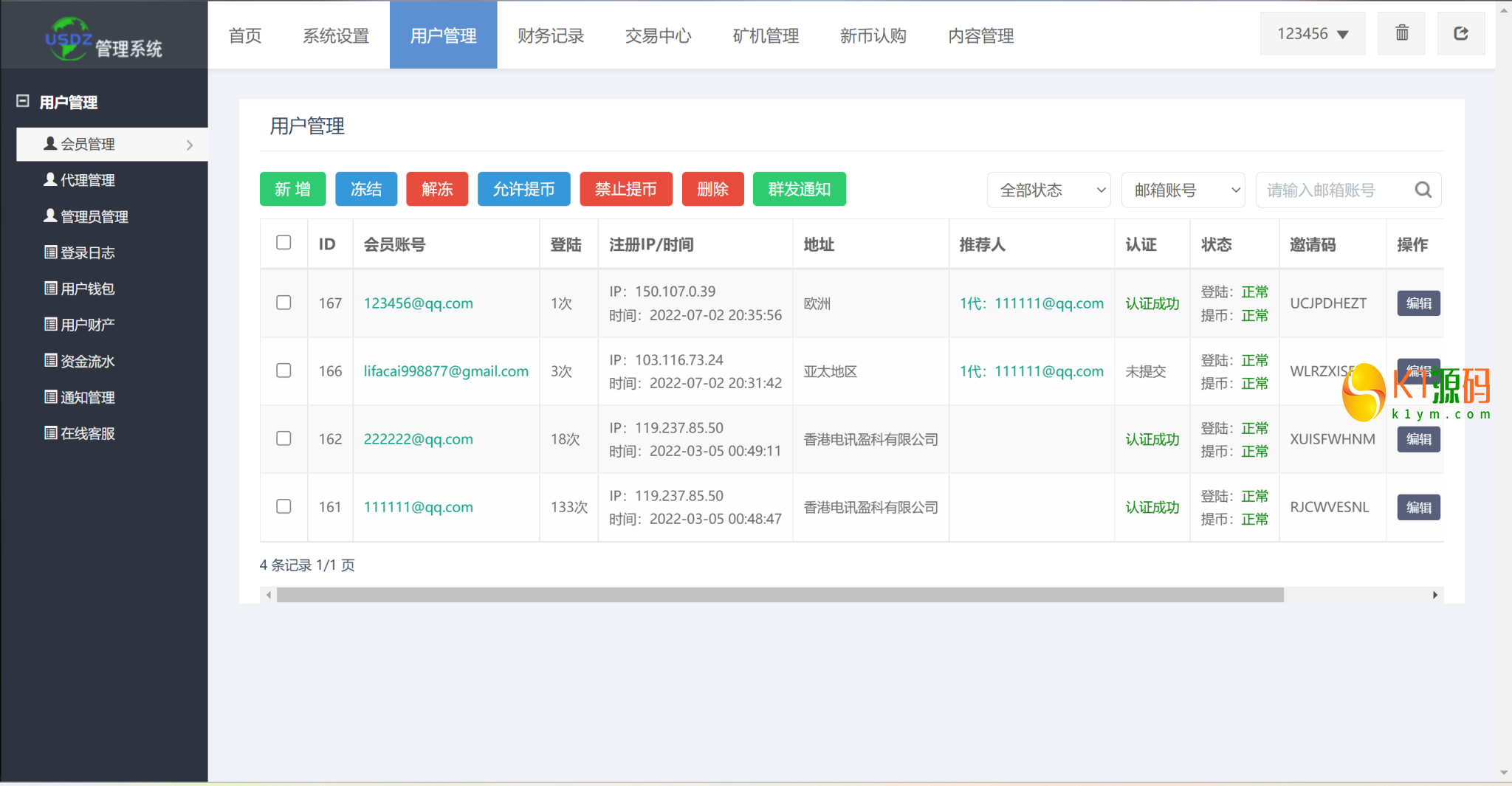Switch to the 财务记录 tab
Viewport: 1512px width, 786px height.
point(551,35)
